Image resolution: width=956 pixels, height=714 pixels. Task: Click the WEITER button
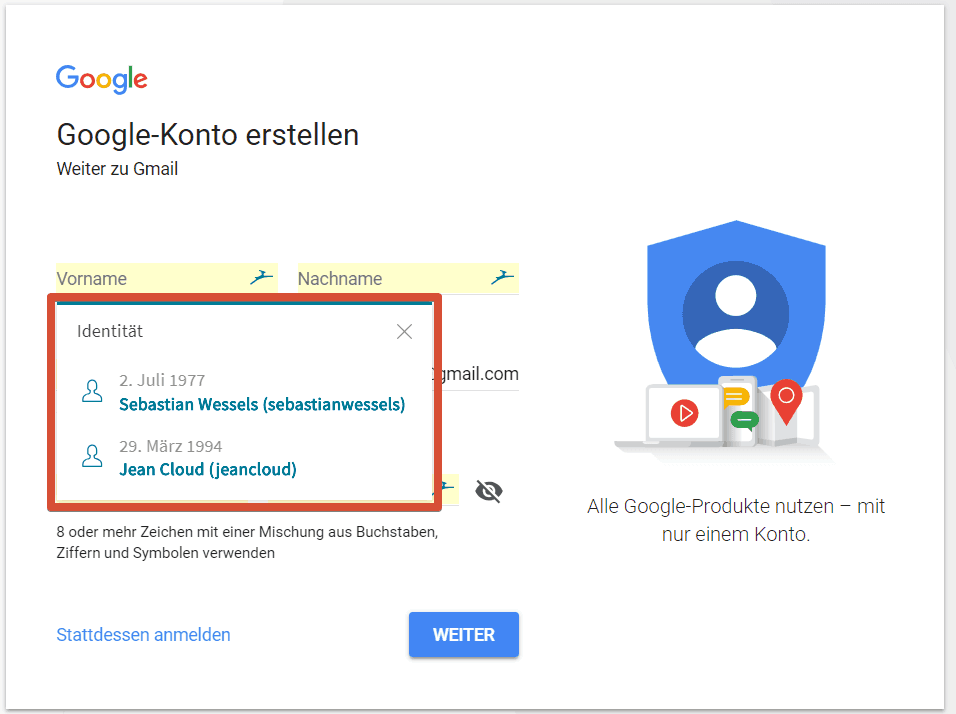coord(464,635)
